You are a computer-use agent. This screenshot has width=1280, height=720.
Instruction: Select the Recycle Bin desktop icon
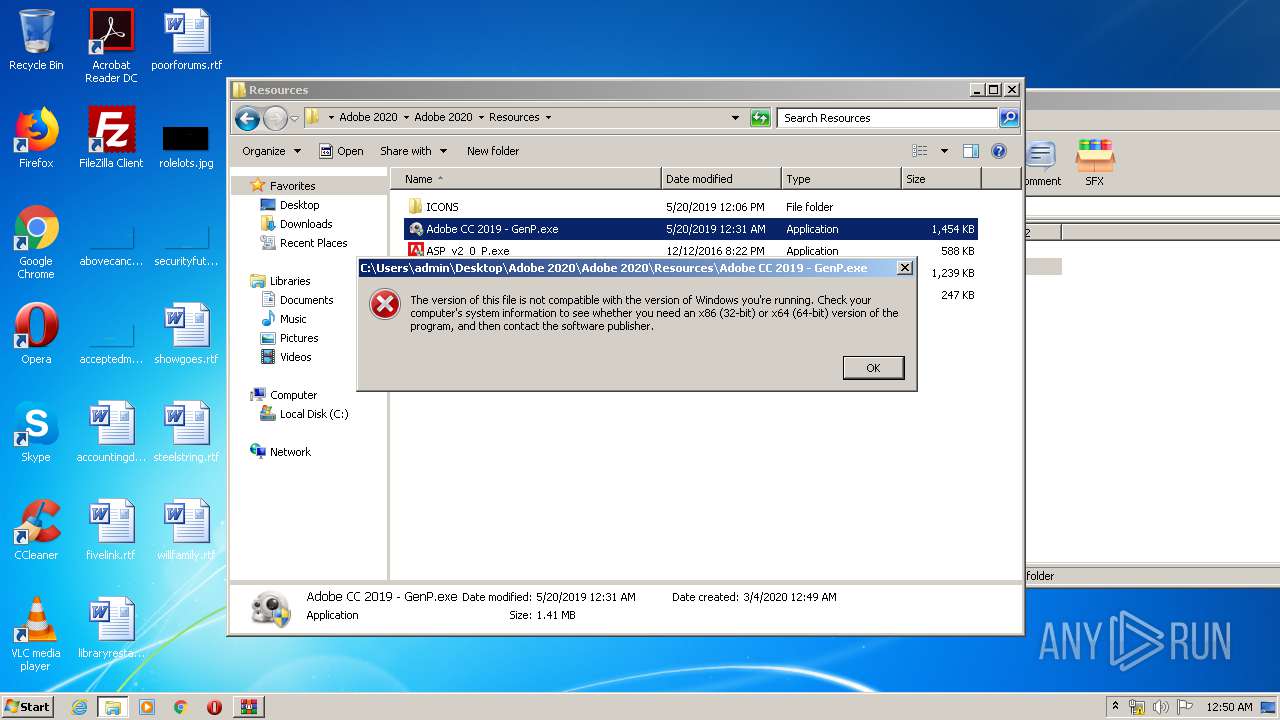click(36, 40)
